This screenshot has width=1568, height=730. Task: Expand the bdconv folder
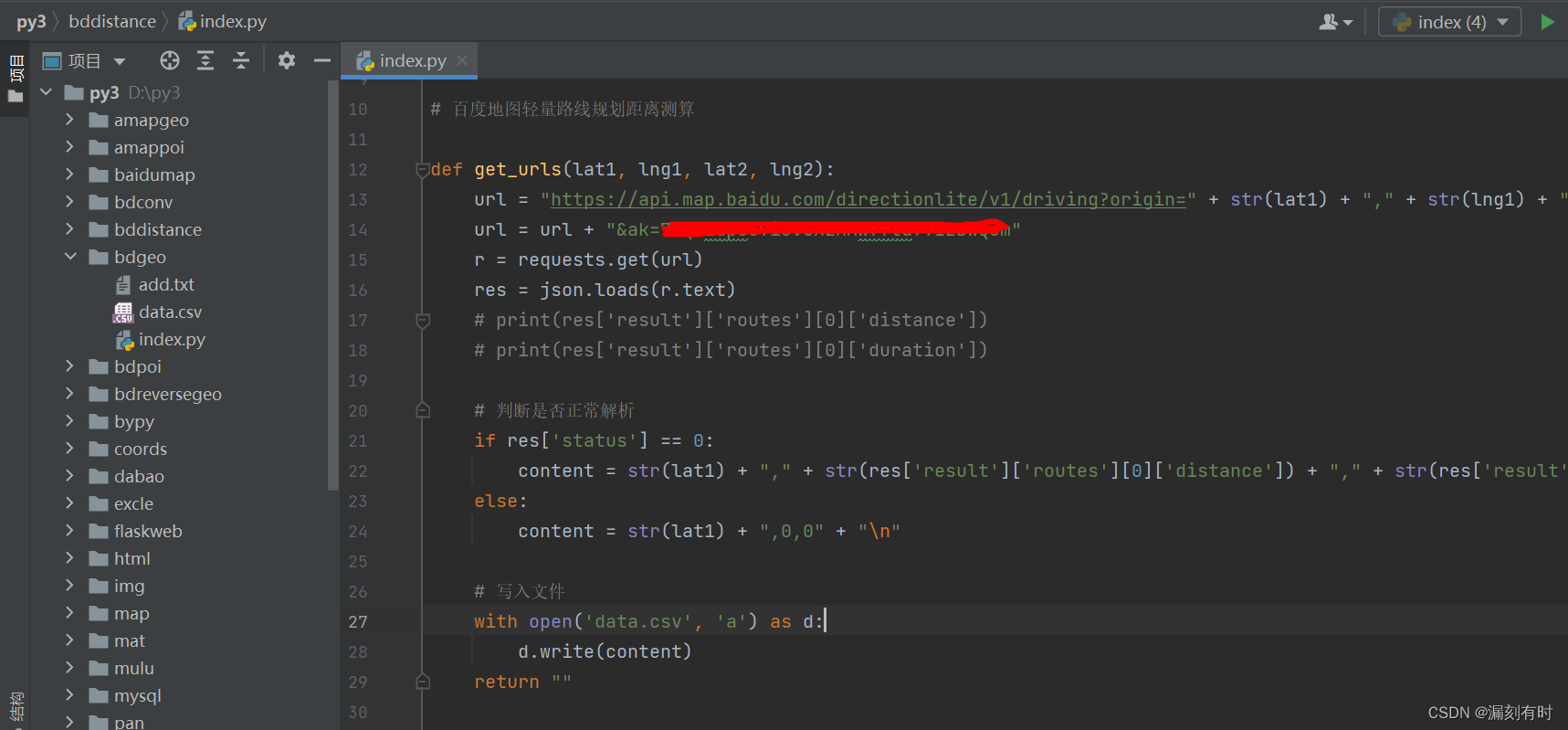click(x=70, y=202)
